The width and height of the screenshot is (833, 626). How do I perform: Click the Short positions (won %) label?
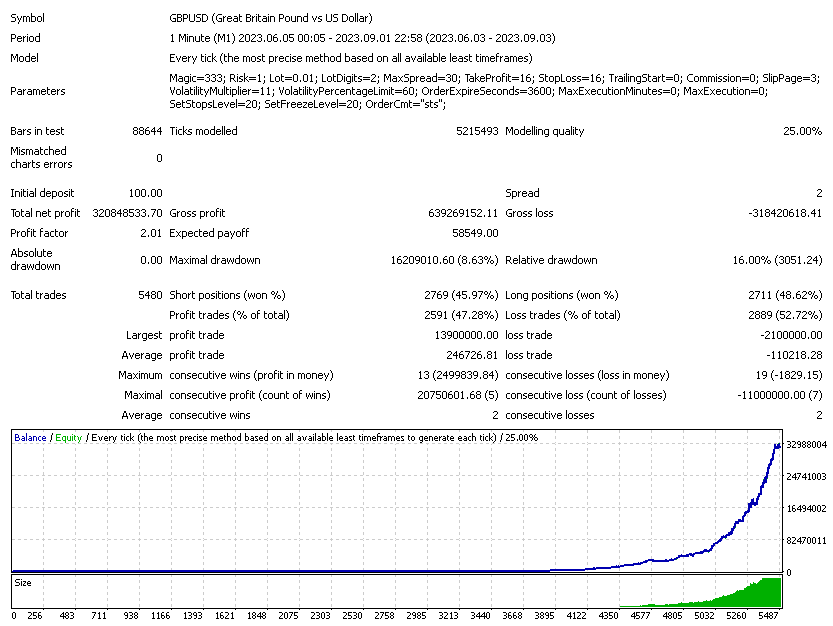(227, 295)
